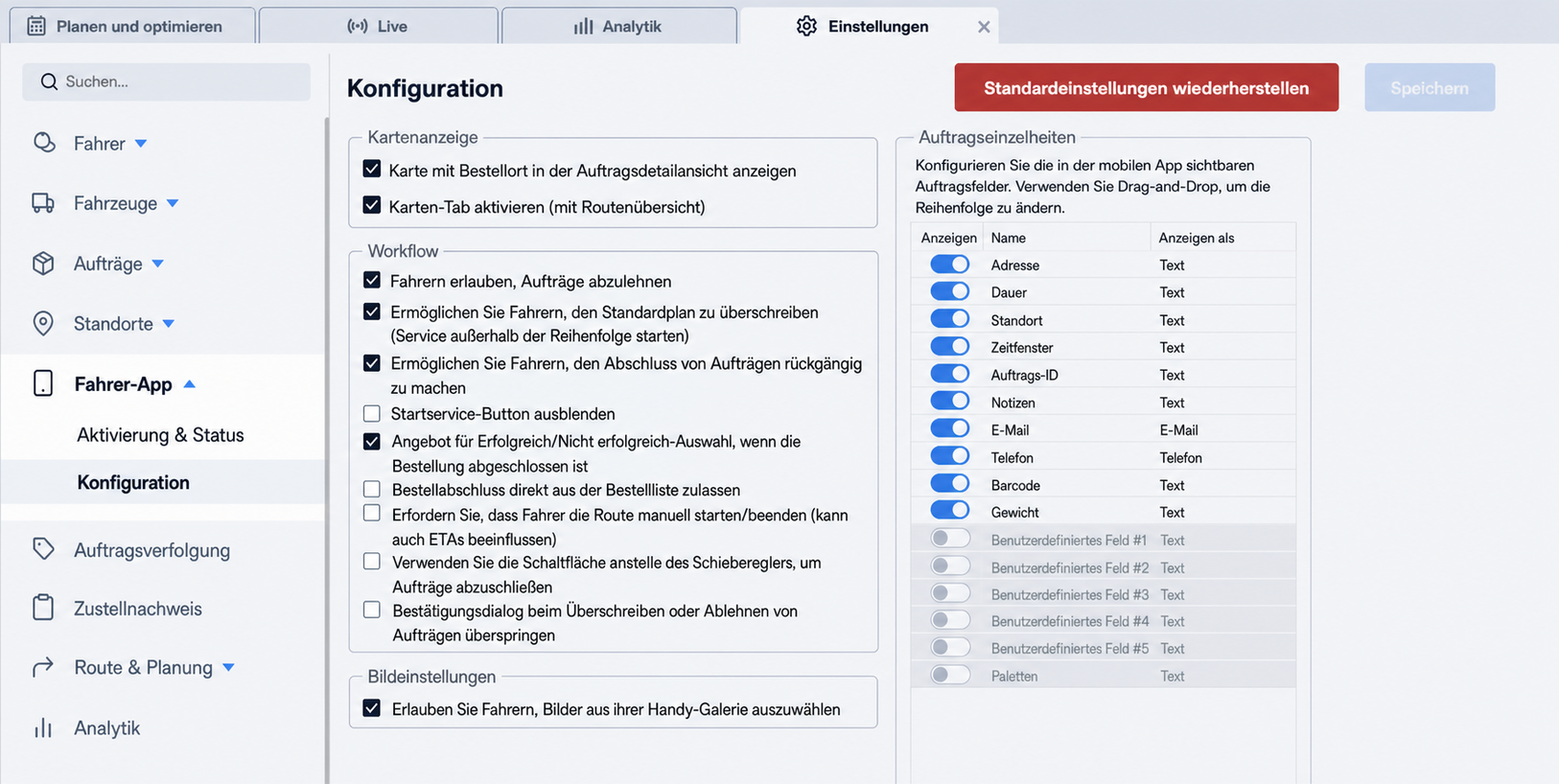Toggle off the Dauer field switch
The image size is (1559, 784).
point(950,291)
